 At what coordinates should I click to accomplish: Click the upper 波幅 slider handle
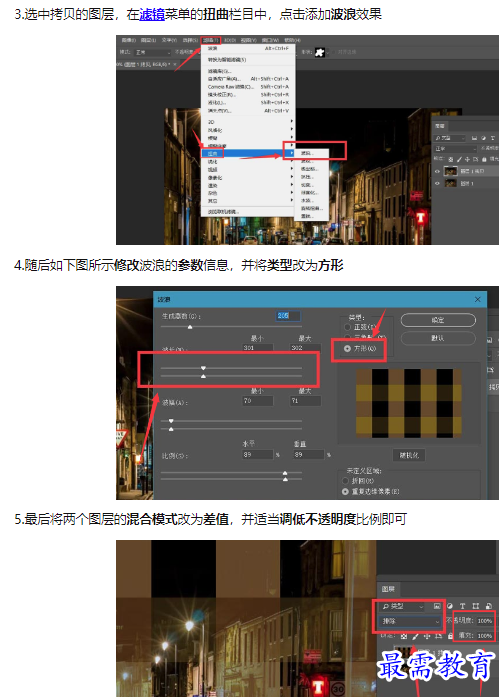[171, 421]
